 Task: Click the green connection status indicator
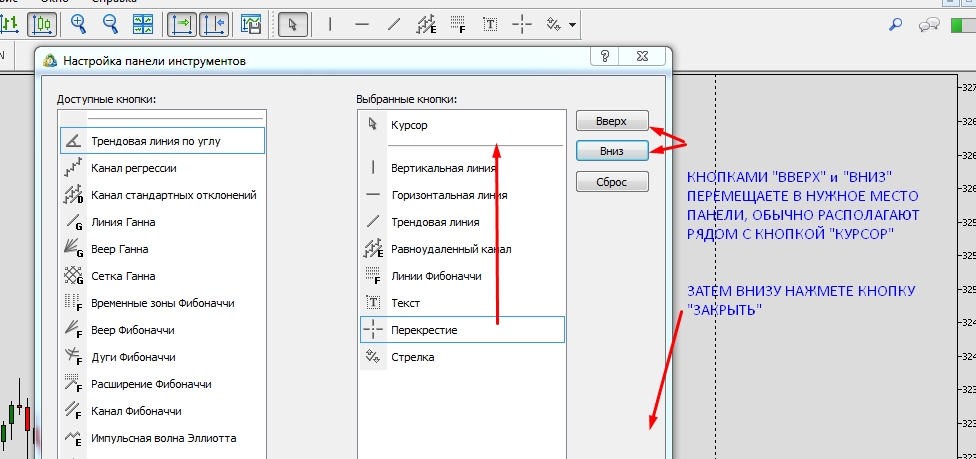click(963, 25)
